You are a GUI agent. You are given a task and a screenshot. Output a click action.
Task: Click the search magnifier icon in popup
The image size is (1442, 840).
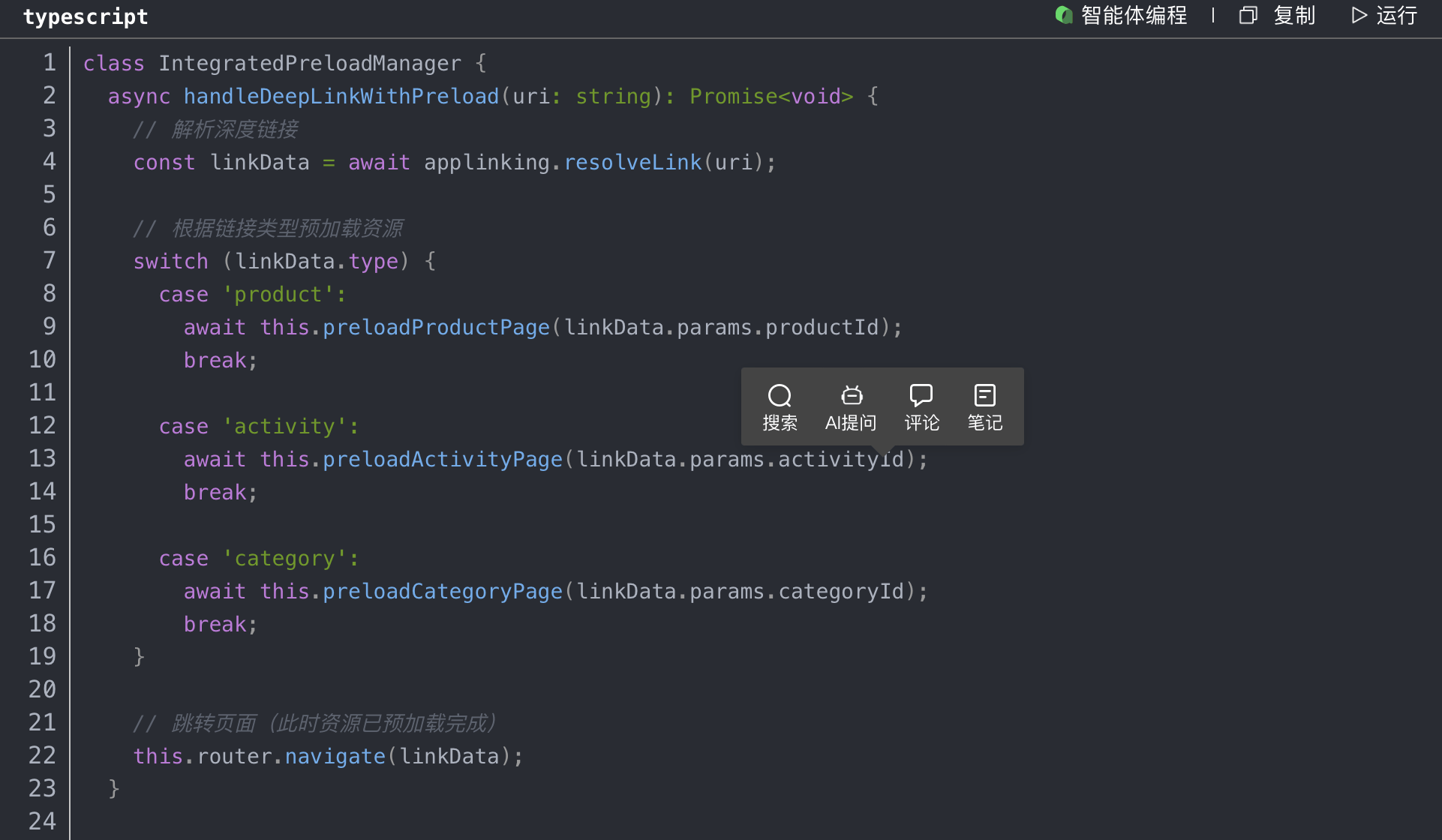point(780,395)
